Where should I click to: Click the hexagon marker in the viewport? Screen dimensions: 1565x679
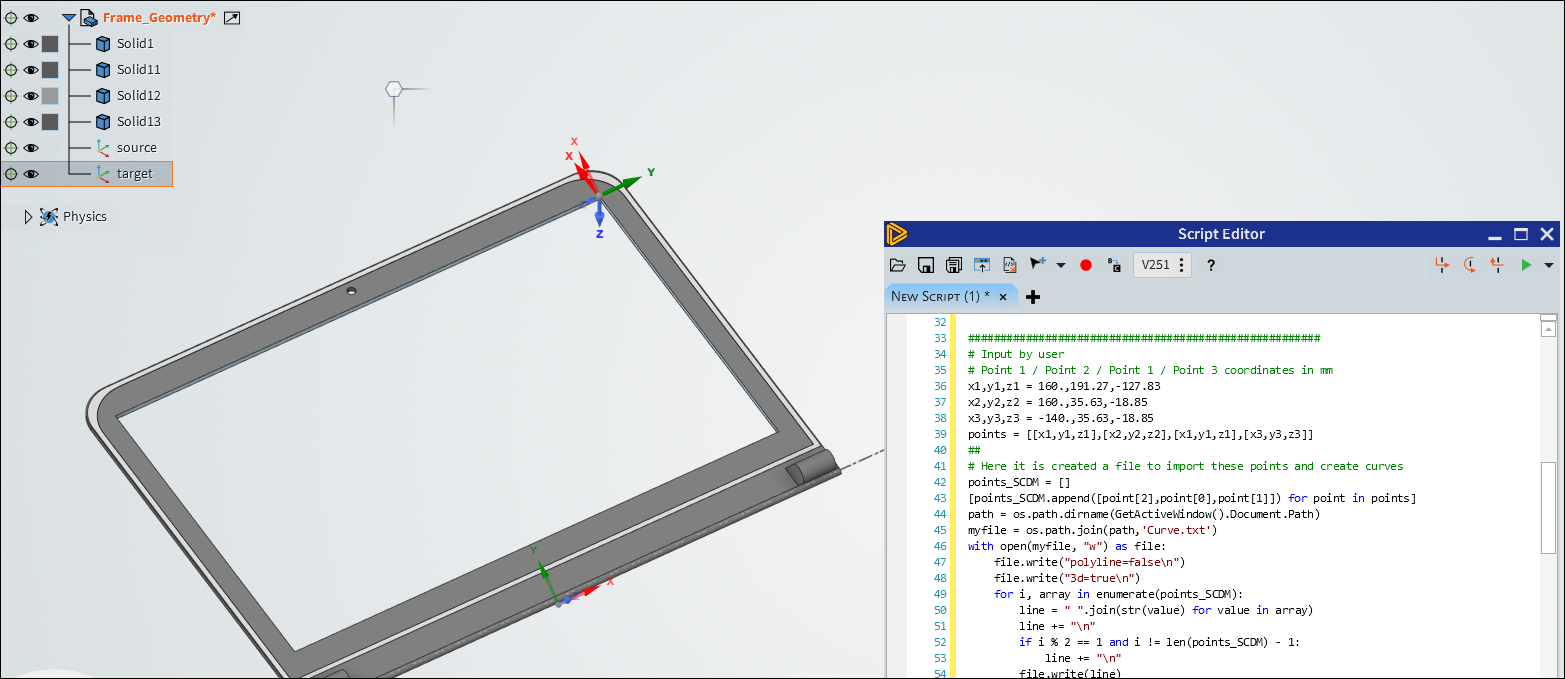tap(395, 90)
